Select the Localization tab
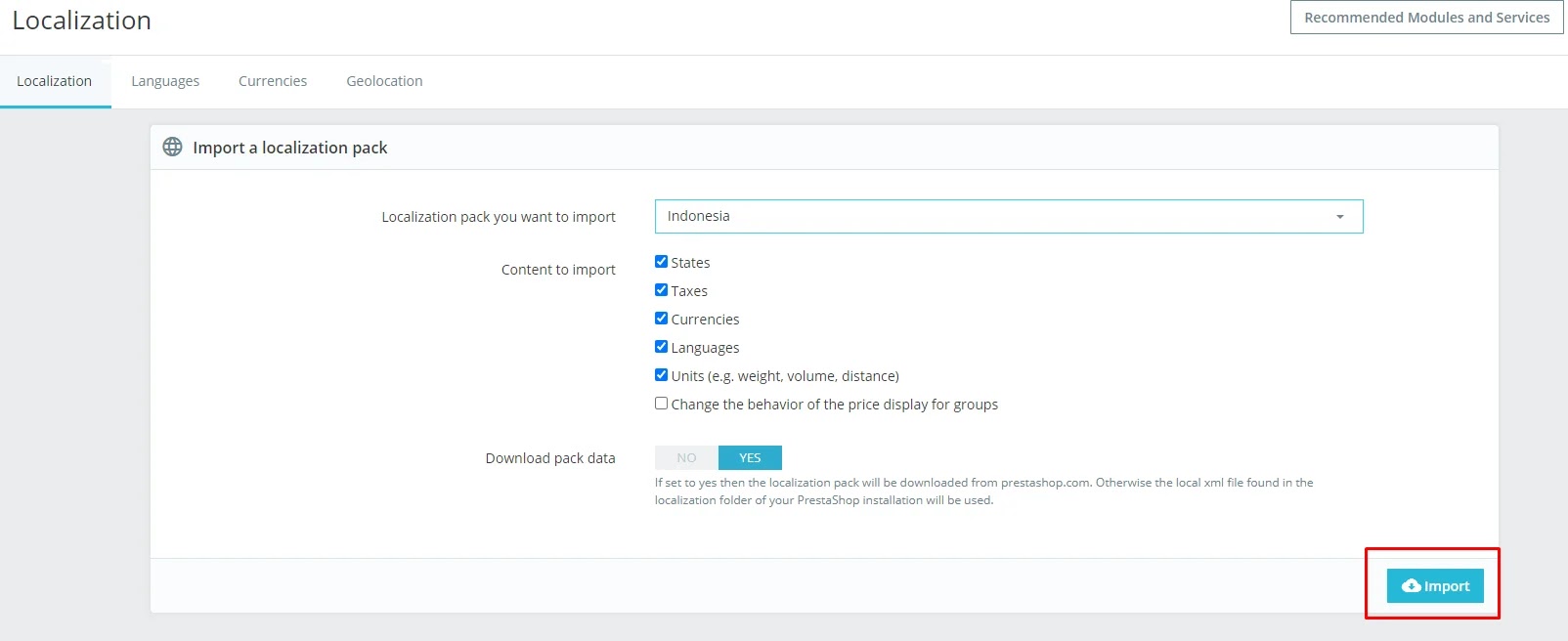 click(x=55, y=81)
